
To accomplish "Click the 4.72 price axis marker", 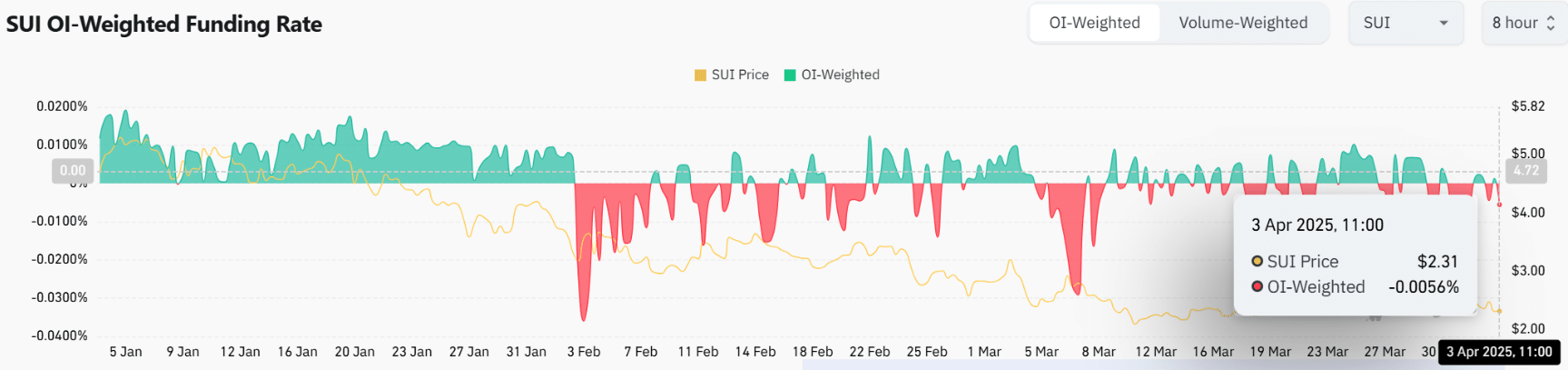I will coord(1525,170).
